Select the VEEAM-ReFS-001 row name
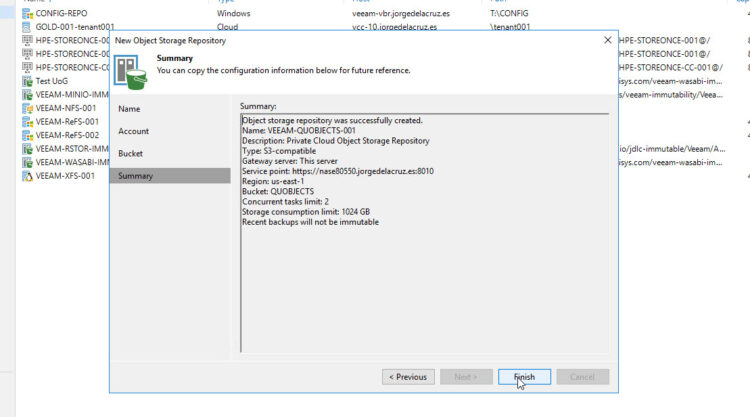The image size is (750, 417). (x=67, y=122)
